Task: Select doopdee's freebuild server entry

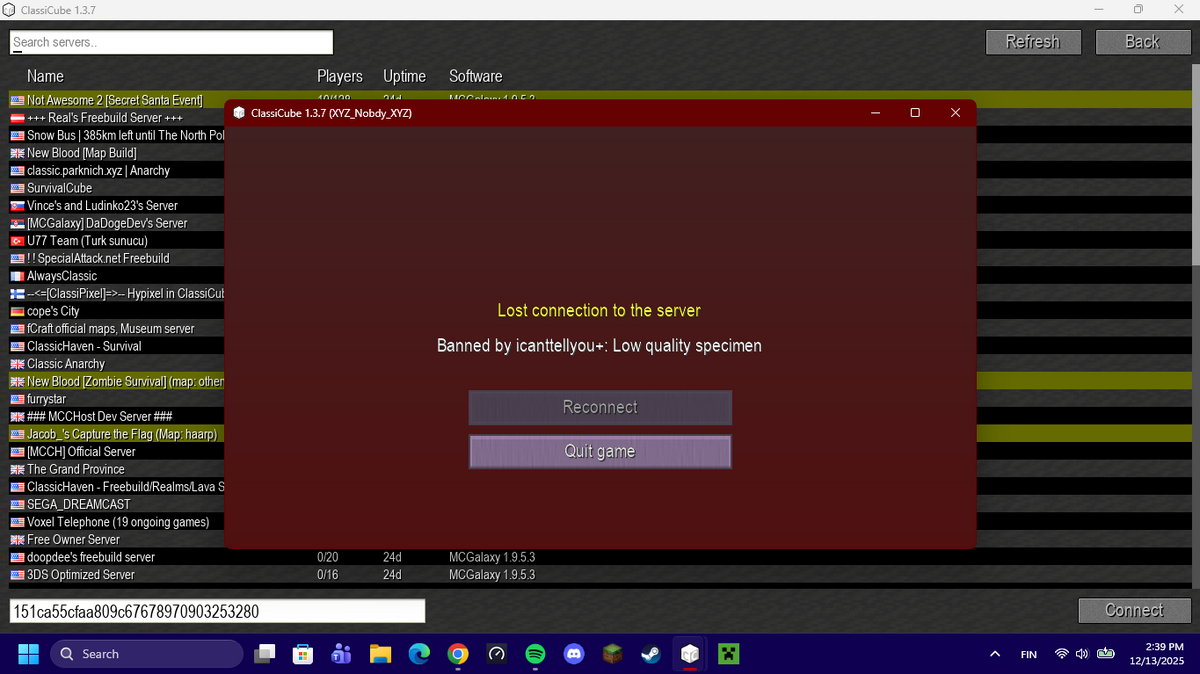Action: click(90, 557)
